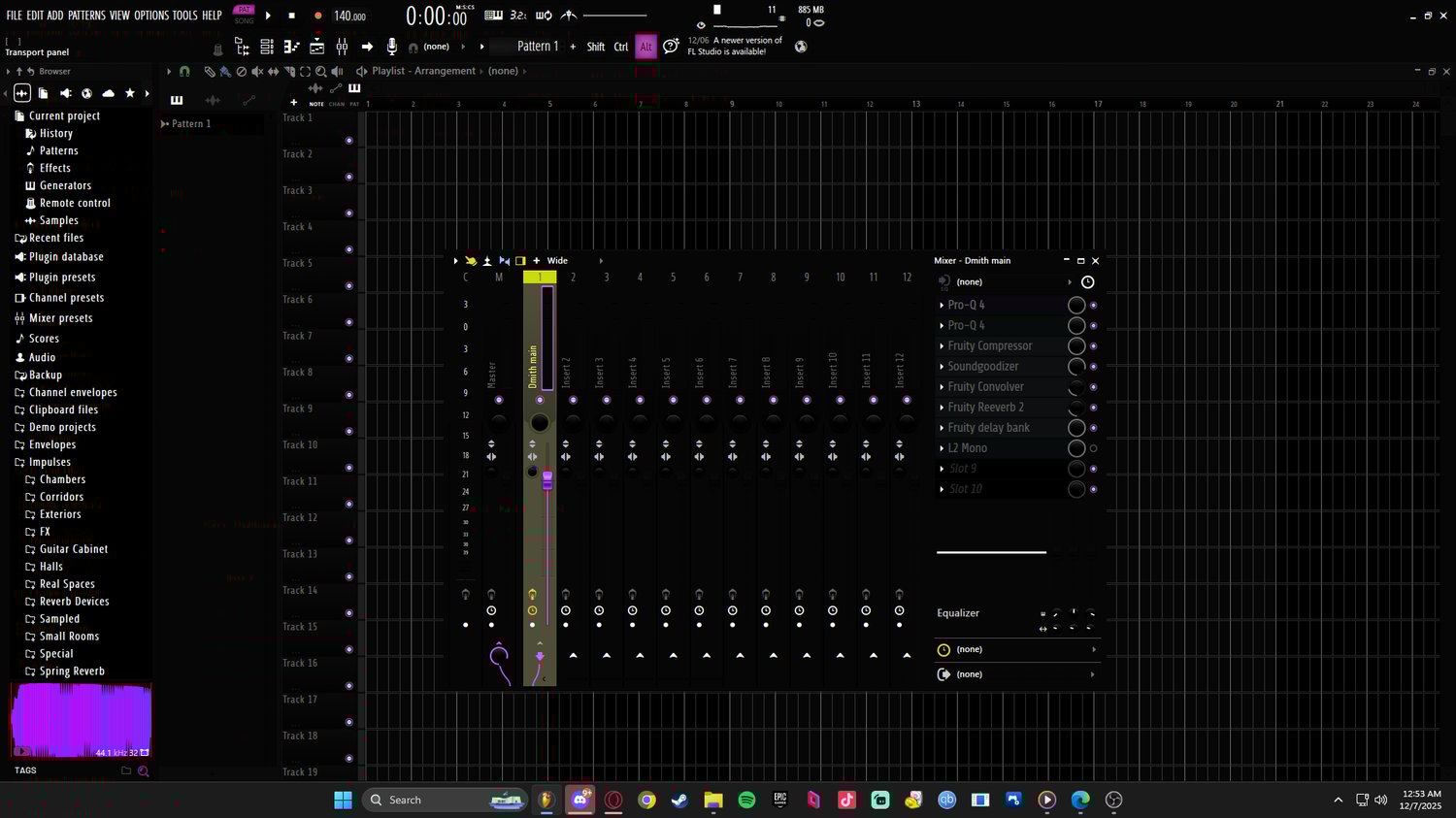This screenshot has width=1456, height=818.
Task: Start playback with the play button
Action: (268, 16)
